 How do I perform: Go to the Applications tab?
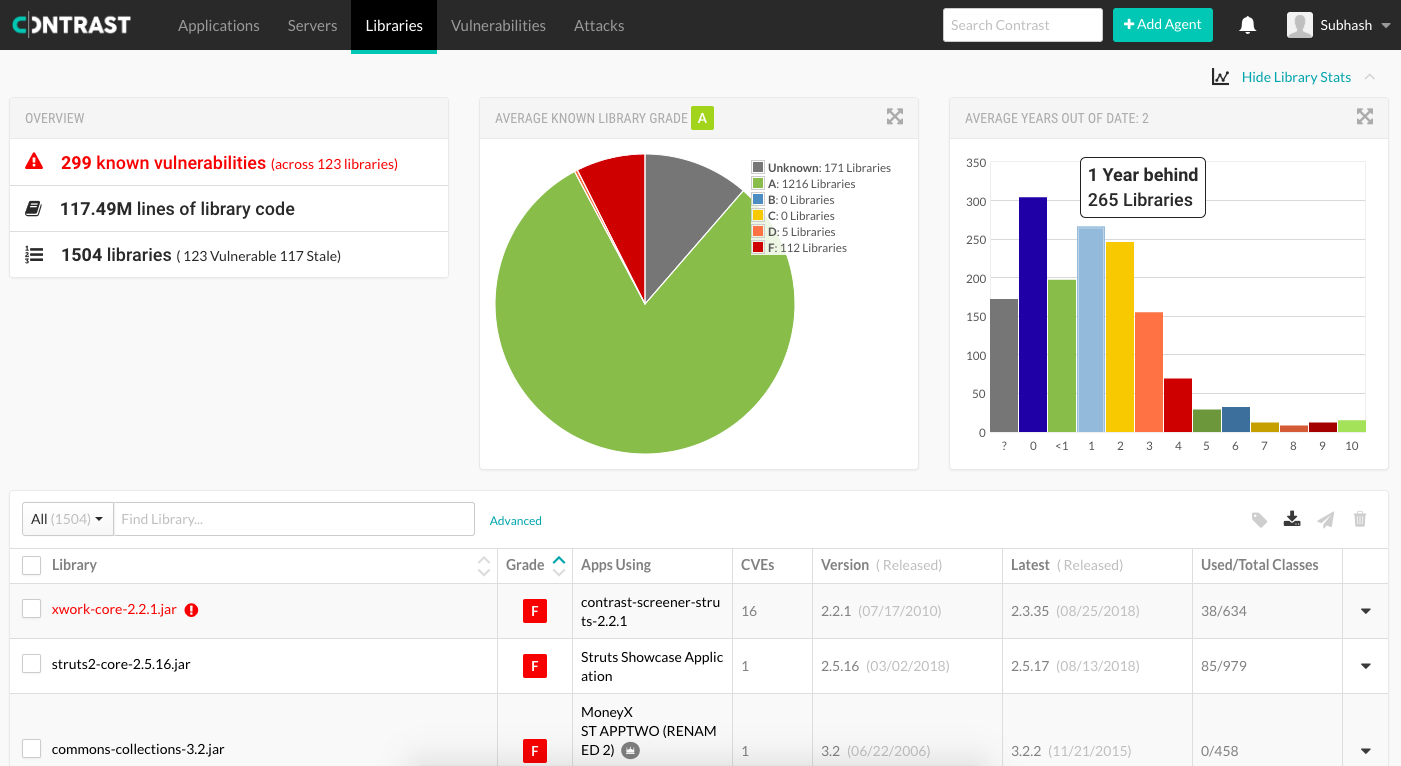[218, 25]
